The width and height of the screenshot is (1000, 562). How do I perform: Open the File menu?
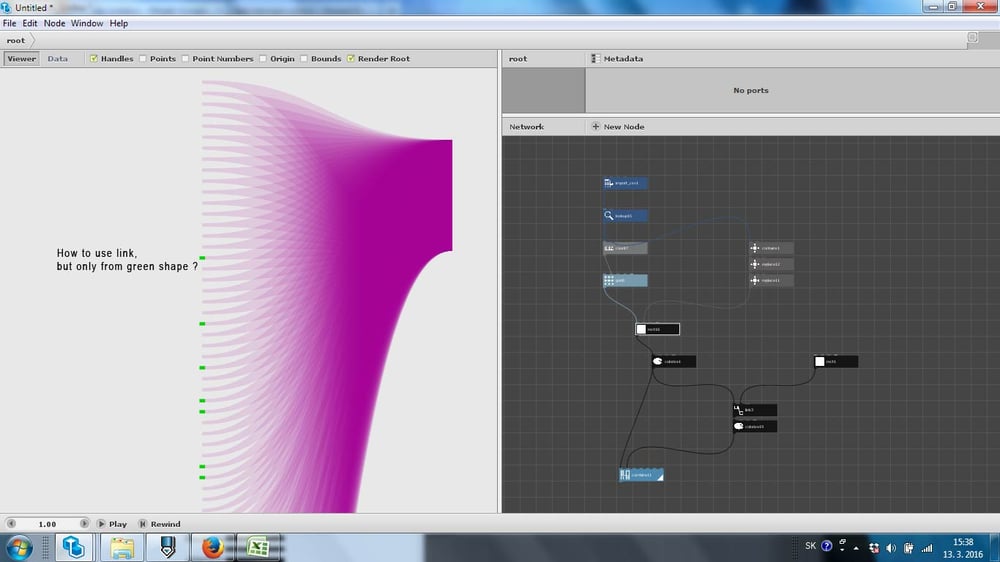10,23
